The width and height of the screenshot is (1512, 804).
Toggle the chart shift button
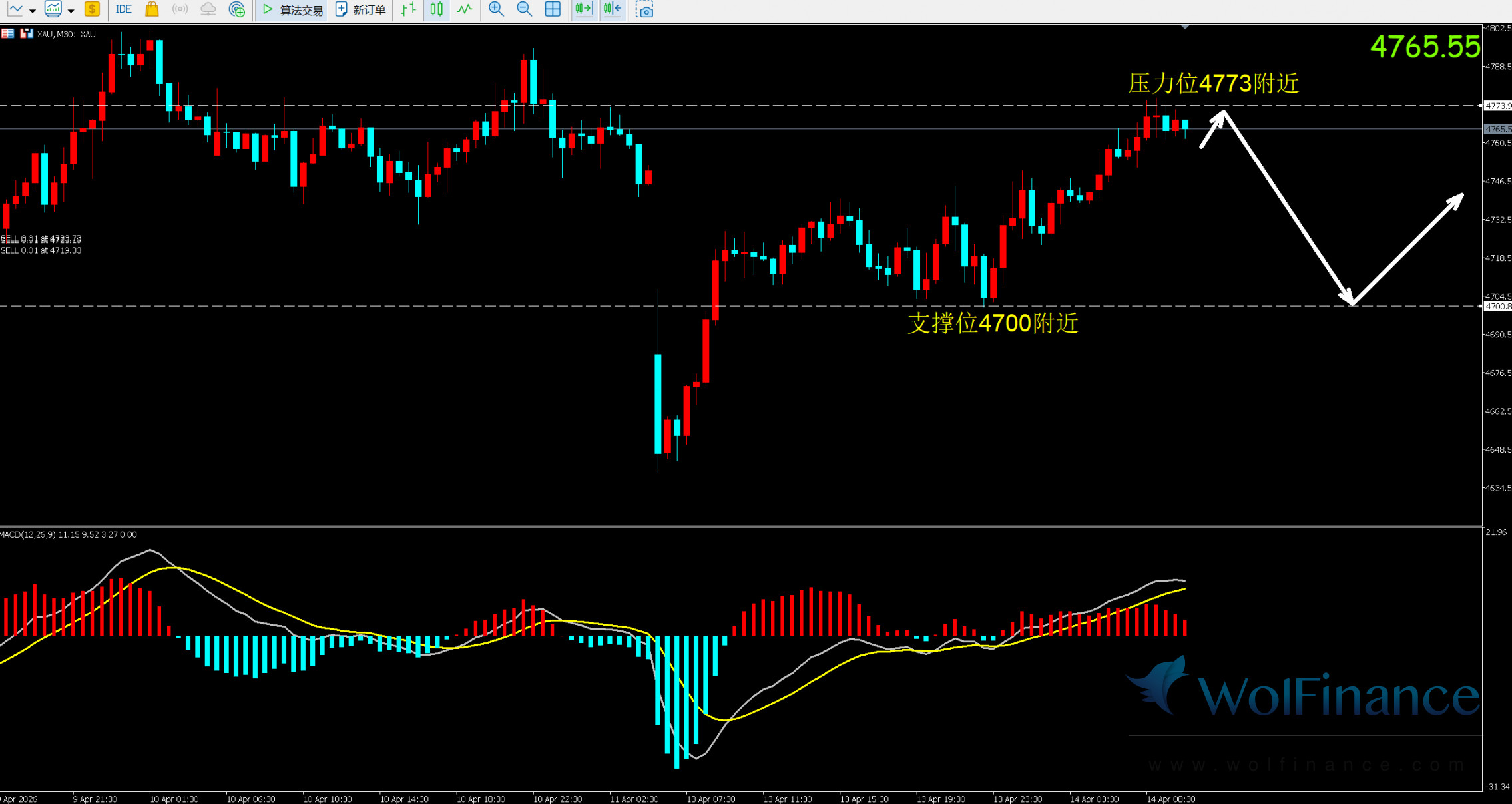tap(612, 9)
